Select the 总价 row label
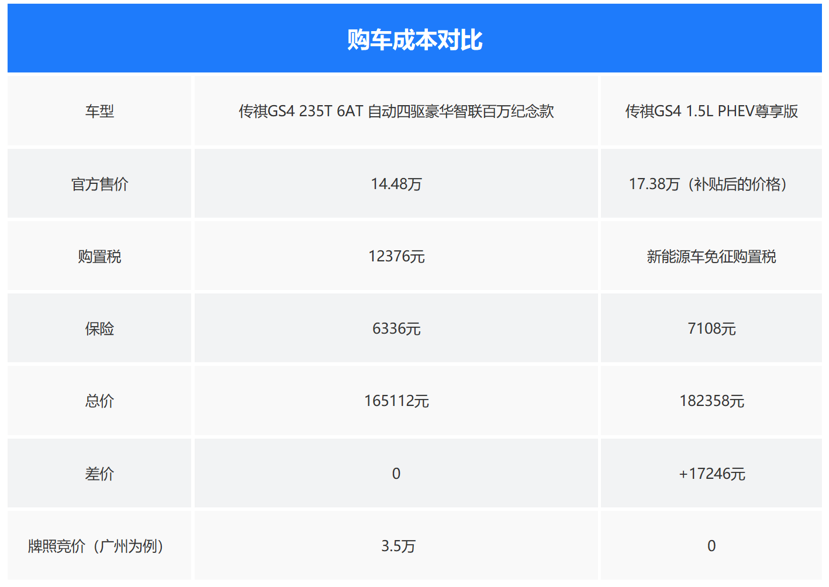Image resolution: width=829 pixels, height=587 pixels. click(x=100, y=401)
